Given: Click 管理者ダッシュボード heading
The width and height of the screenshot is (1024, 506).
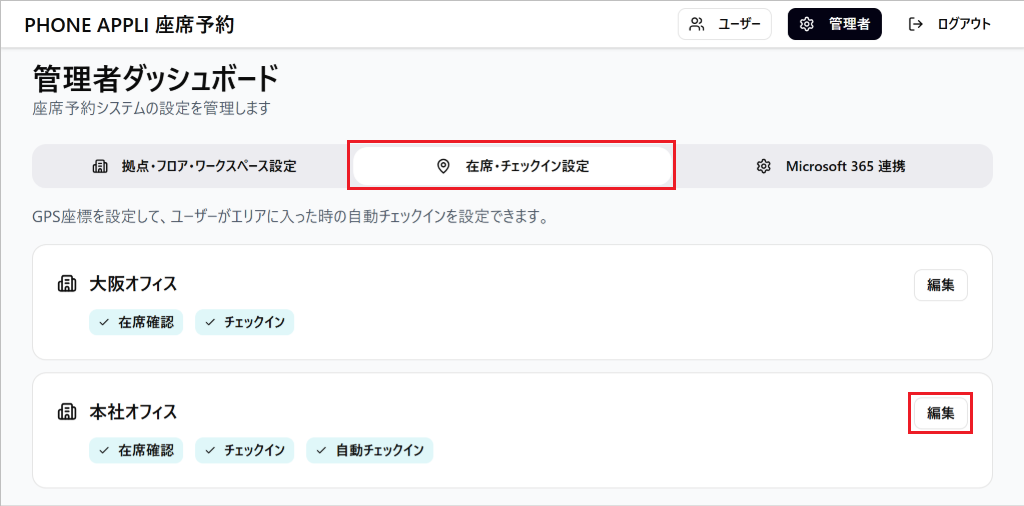Looking at the screenshot, I should pyautogui.click(x=155, y=79).
